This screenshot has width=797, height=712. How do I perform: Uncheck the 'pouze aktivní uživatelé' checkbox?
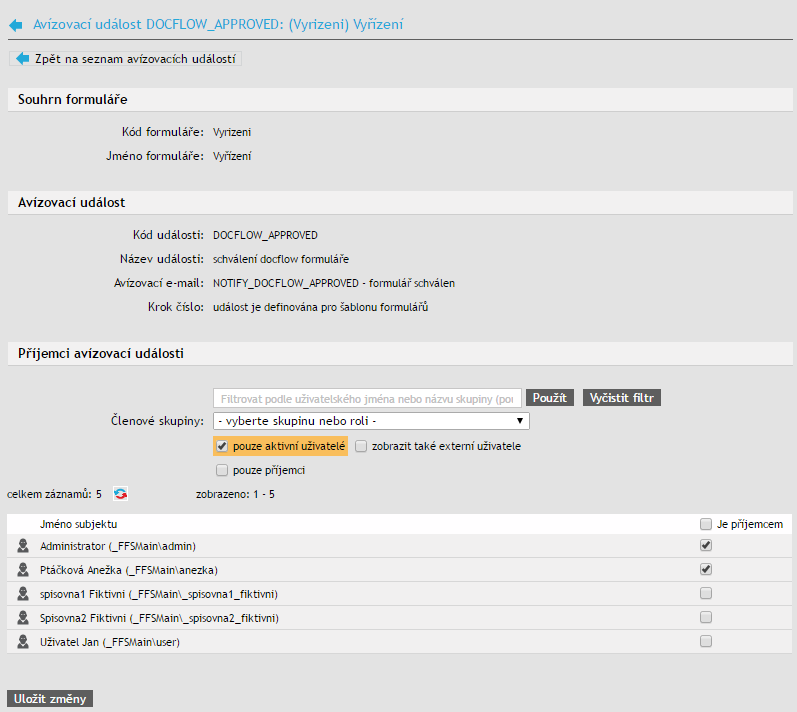[222, 446]
